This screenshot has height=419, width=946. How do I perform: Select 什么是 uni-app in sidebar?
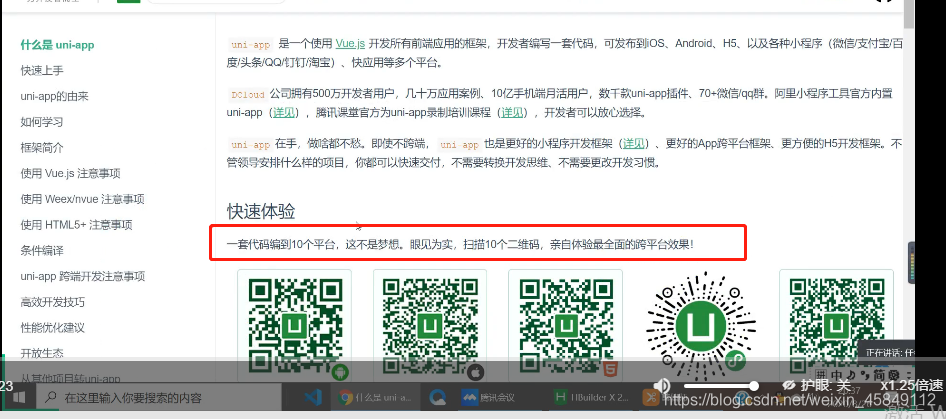(57, 45)
